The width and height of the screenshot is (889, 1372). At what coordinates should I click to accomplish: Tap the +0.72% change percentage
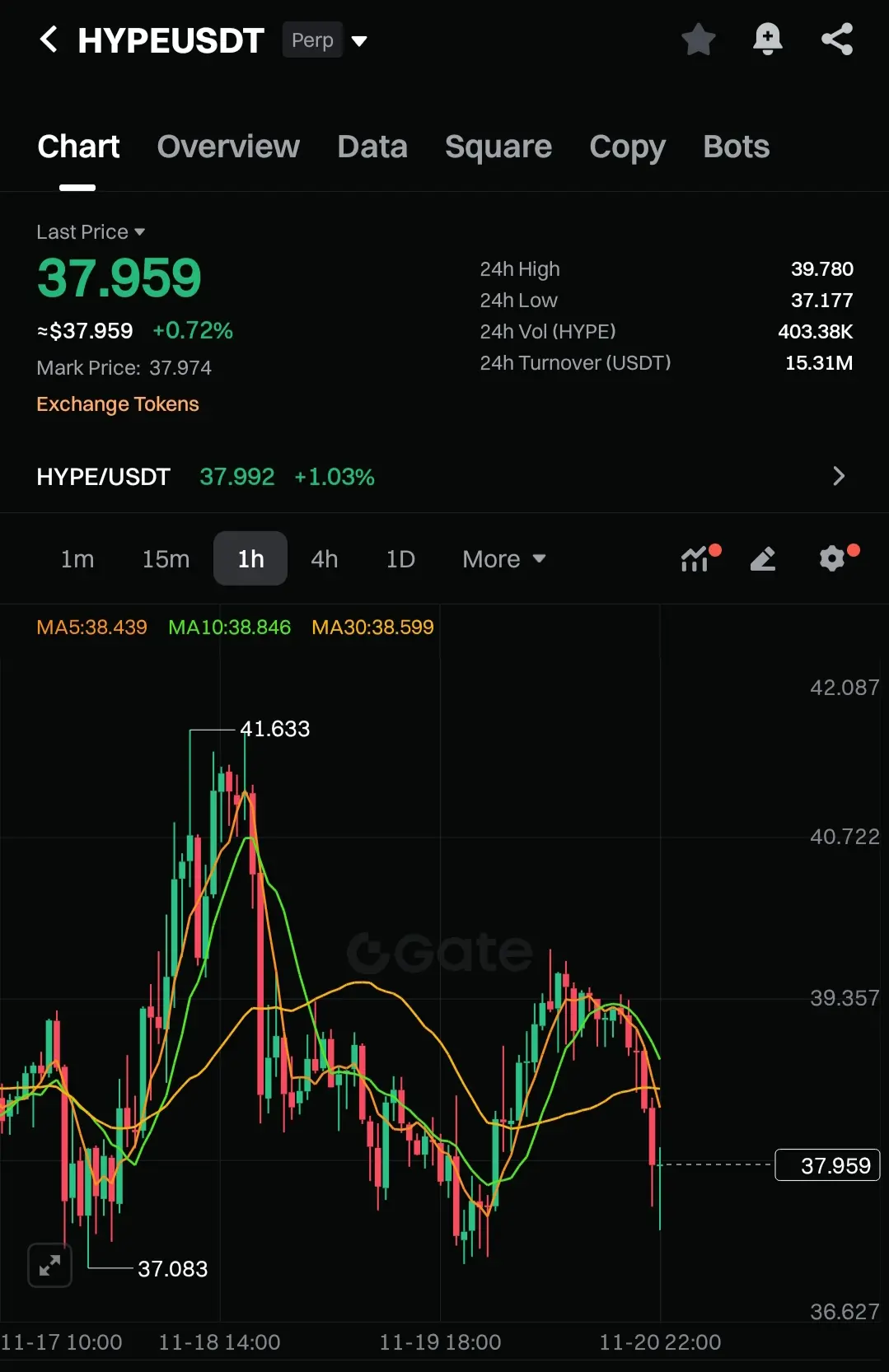coord(193,331)
